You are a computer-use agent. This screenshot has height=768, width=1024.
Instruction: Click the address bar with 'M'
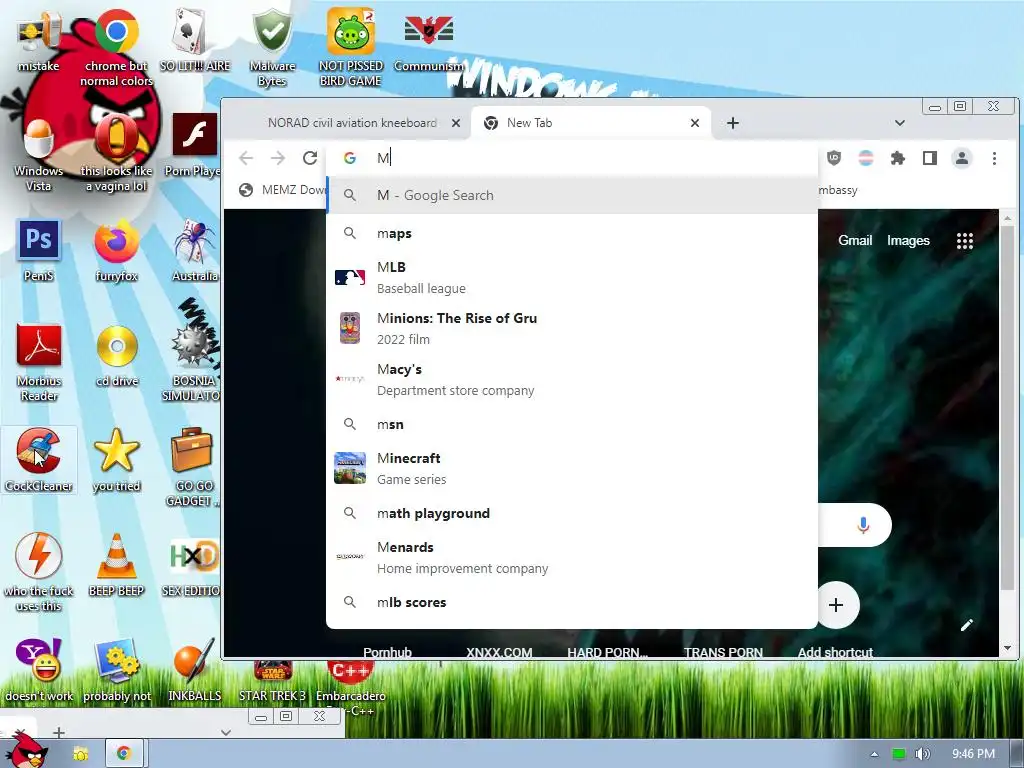click(x=571, y=158)
